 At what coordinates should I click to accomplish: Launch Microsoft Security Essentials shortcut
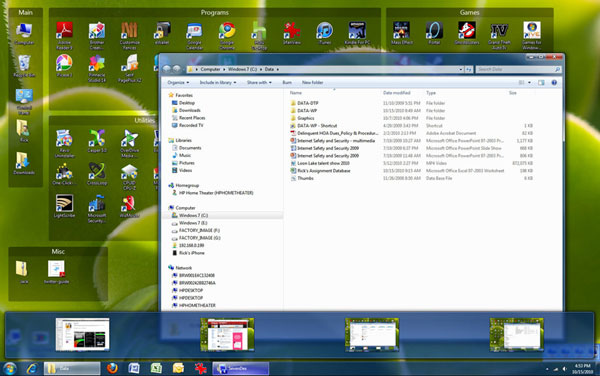point(97,209)
